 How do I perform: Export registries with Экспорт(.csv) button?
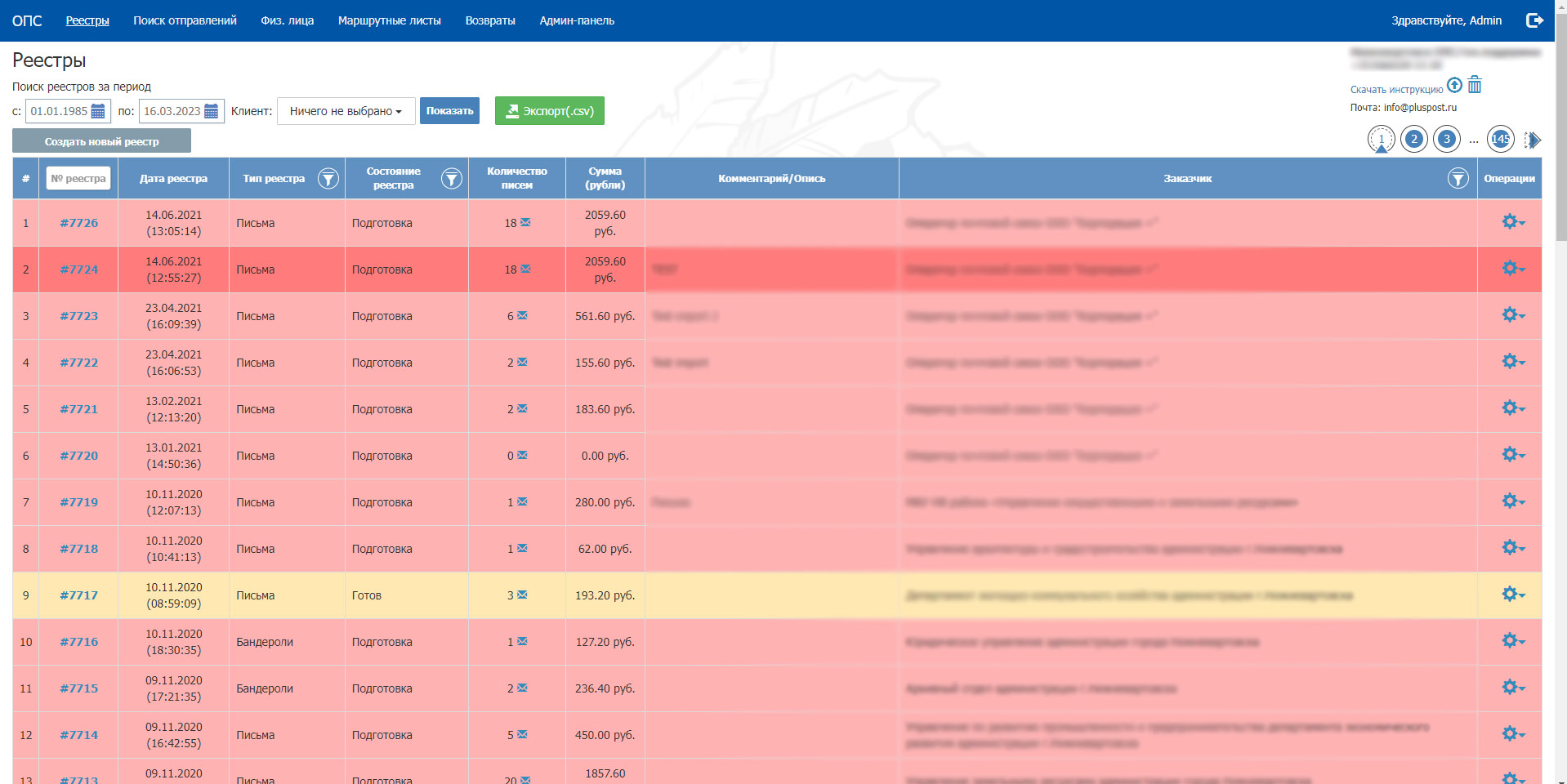coord(549,111)
